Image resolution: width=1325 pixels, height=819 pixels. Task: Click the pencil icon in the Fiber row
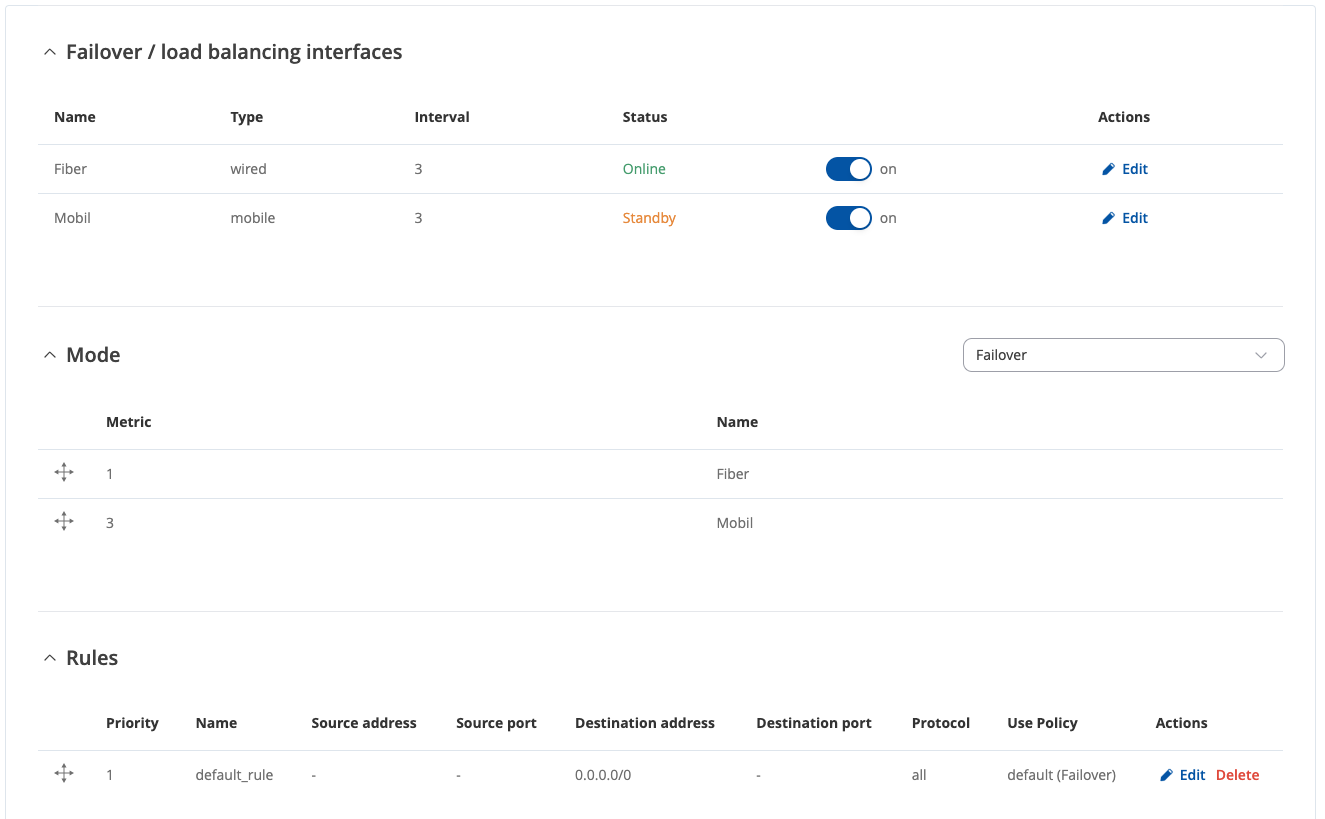[1108, 169]
